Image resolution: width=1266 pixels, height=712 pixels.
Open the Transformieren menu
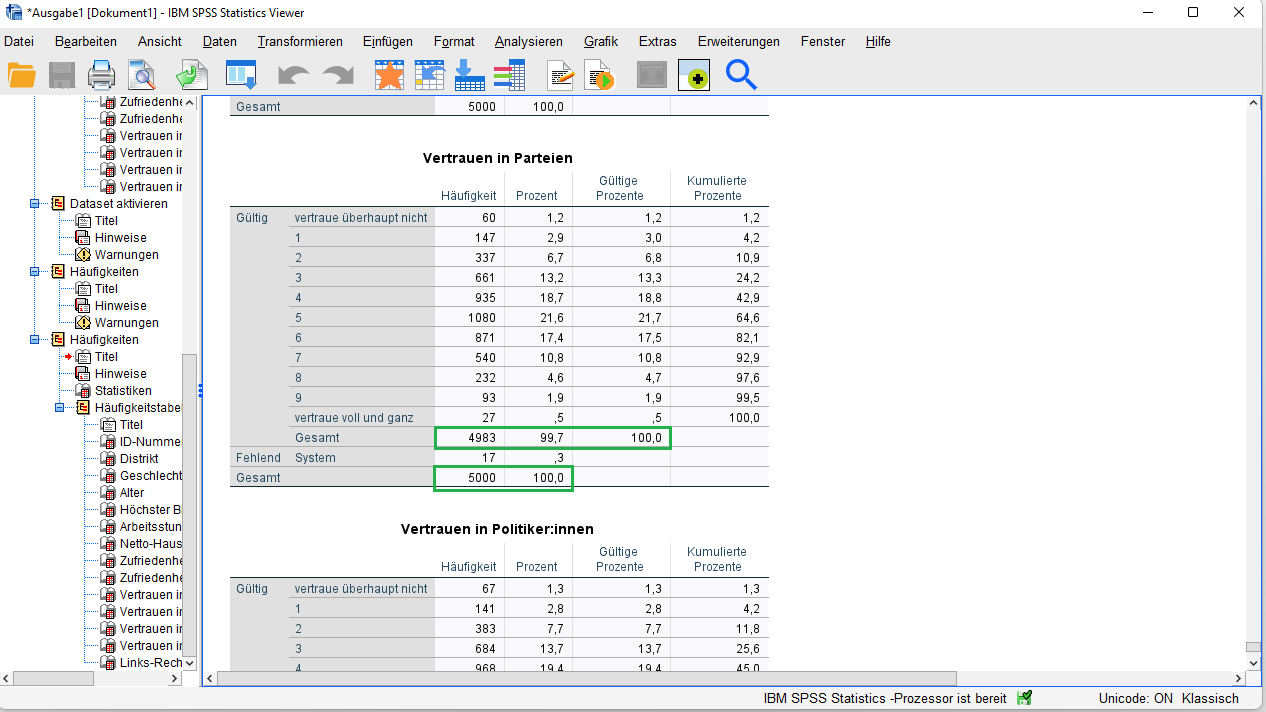(x=300, y=41)
